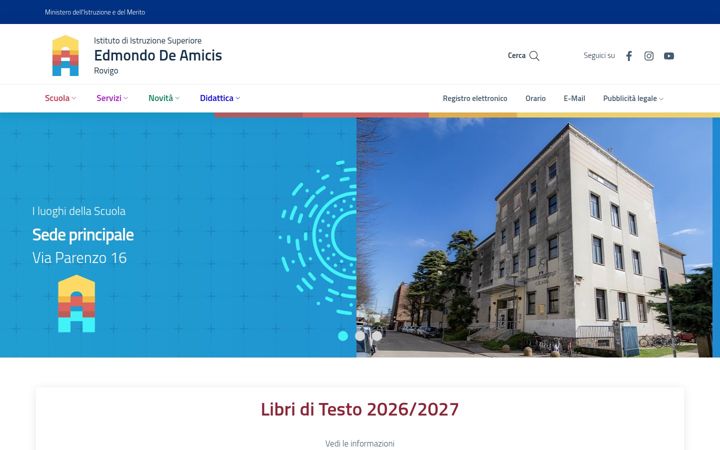Click the Seguici su label
The image size is (720, 450).
tap(599, 56)
